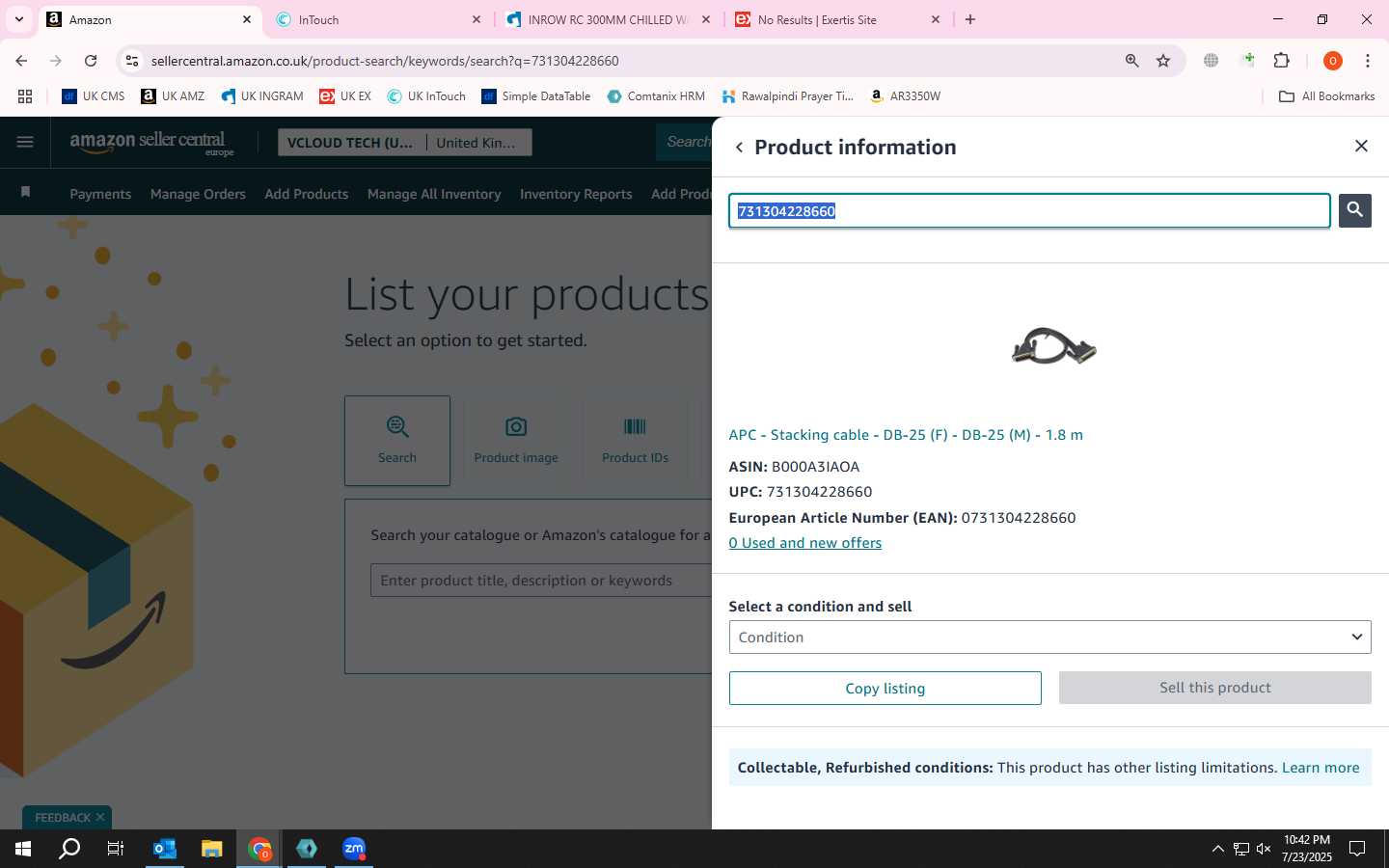Switch to the No Results Exertis Site tab
This screenshot has width=1389, height=868.
[835, 19]
